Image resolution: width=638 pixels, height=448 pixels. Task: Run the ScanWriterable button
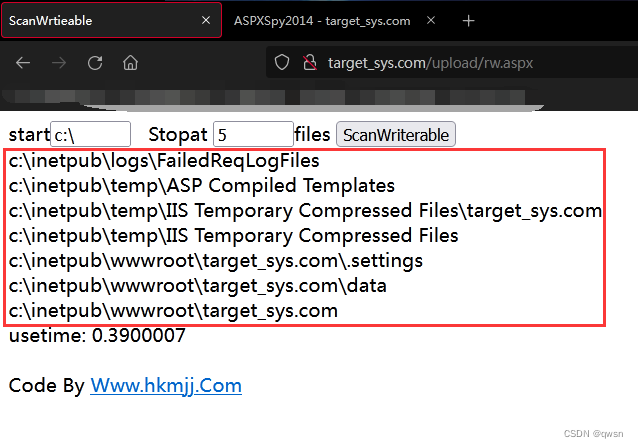point(395,134)
